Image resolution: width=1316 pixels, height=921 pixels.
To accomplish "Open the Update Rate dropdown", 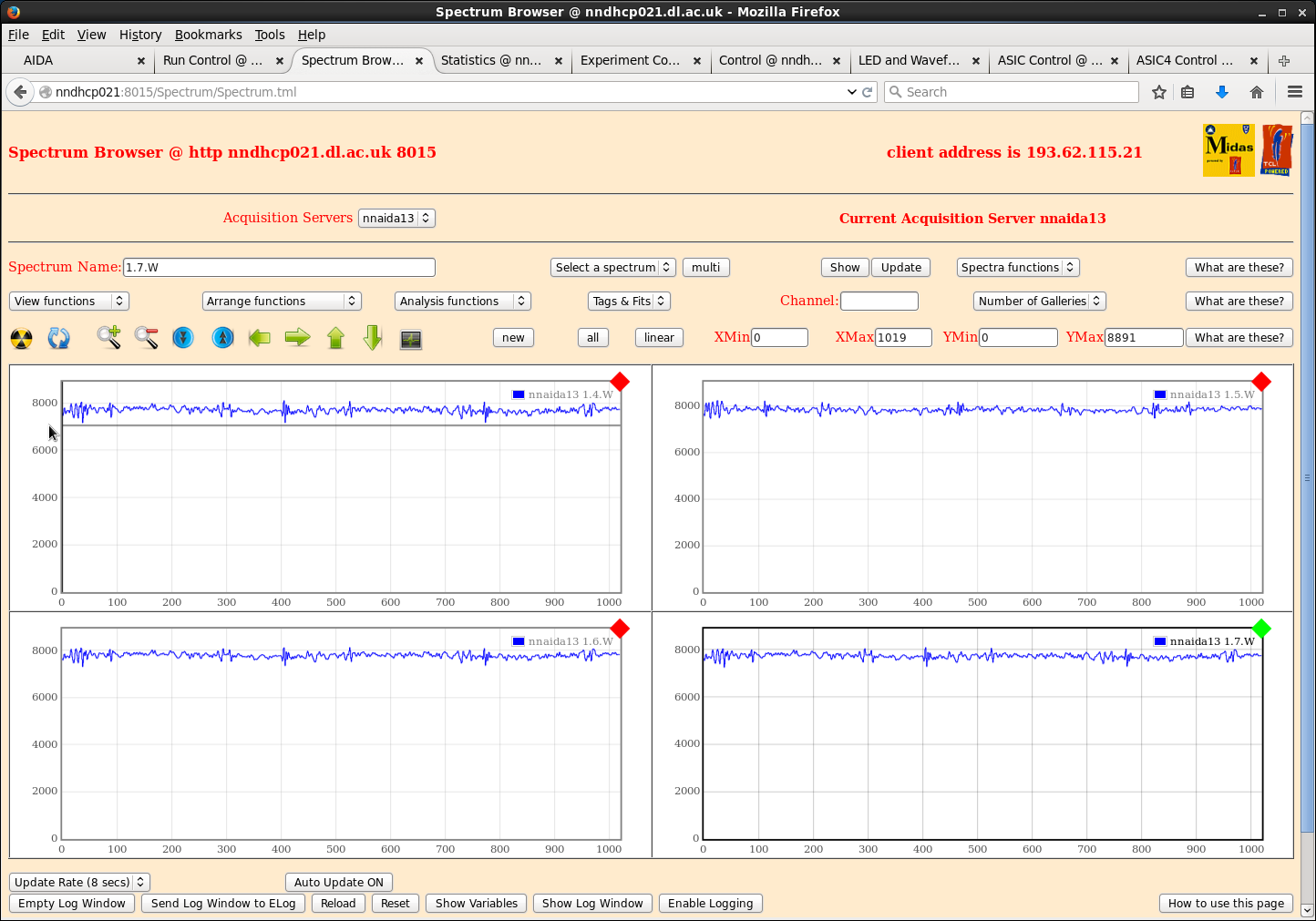I will point(79,882).
